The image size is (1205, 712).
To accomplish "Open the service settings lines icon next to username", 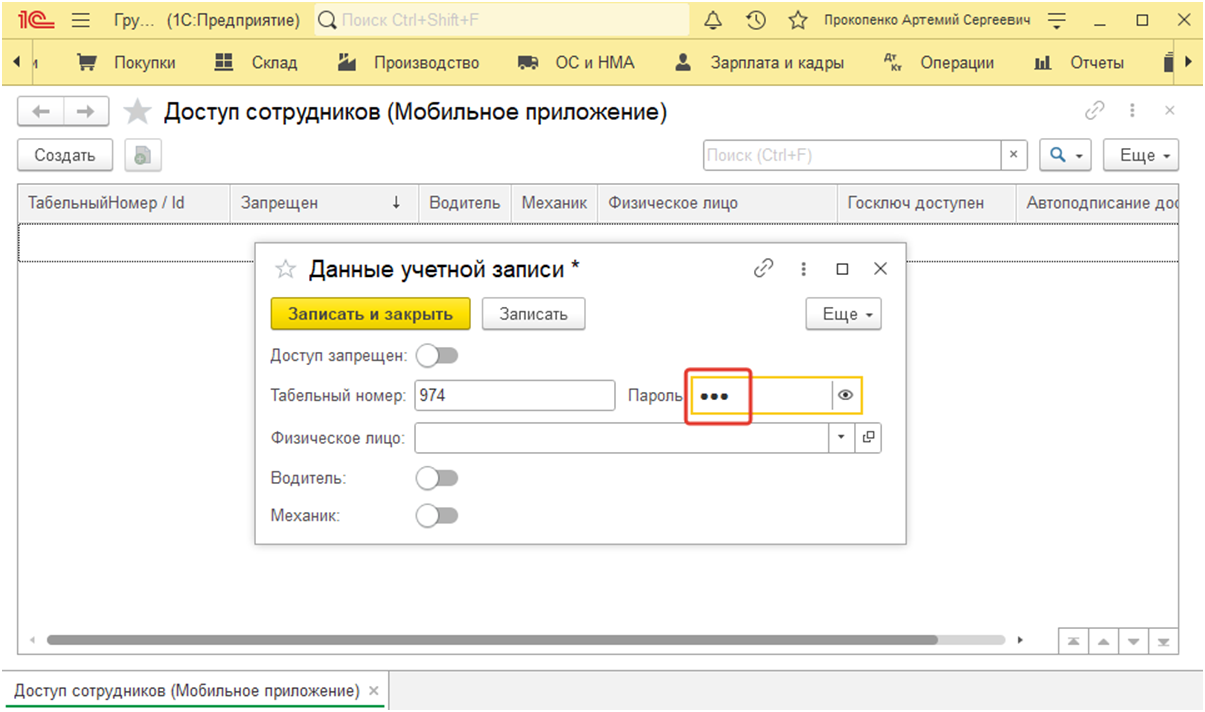I will click(1057, 20).
